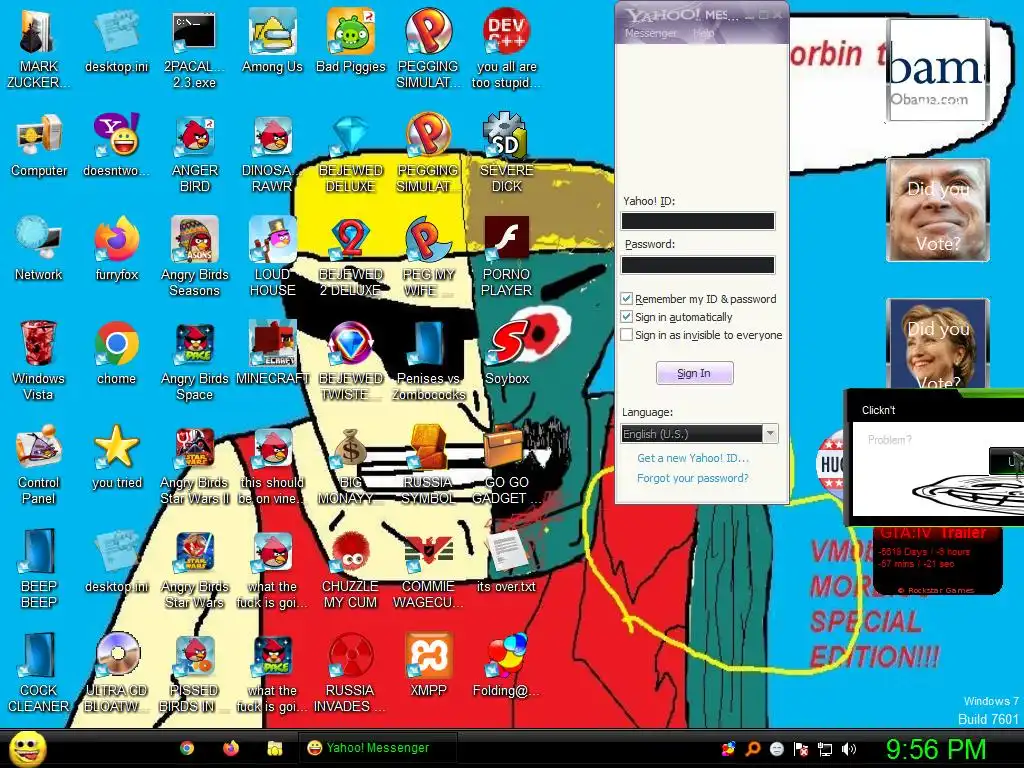
Task: Open the ULTRA CD BLOATW... disc icon
Action: coord(116,672)
